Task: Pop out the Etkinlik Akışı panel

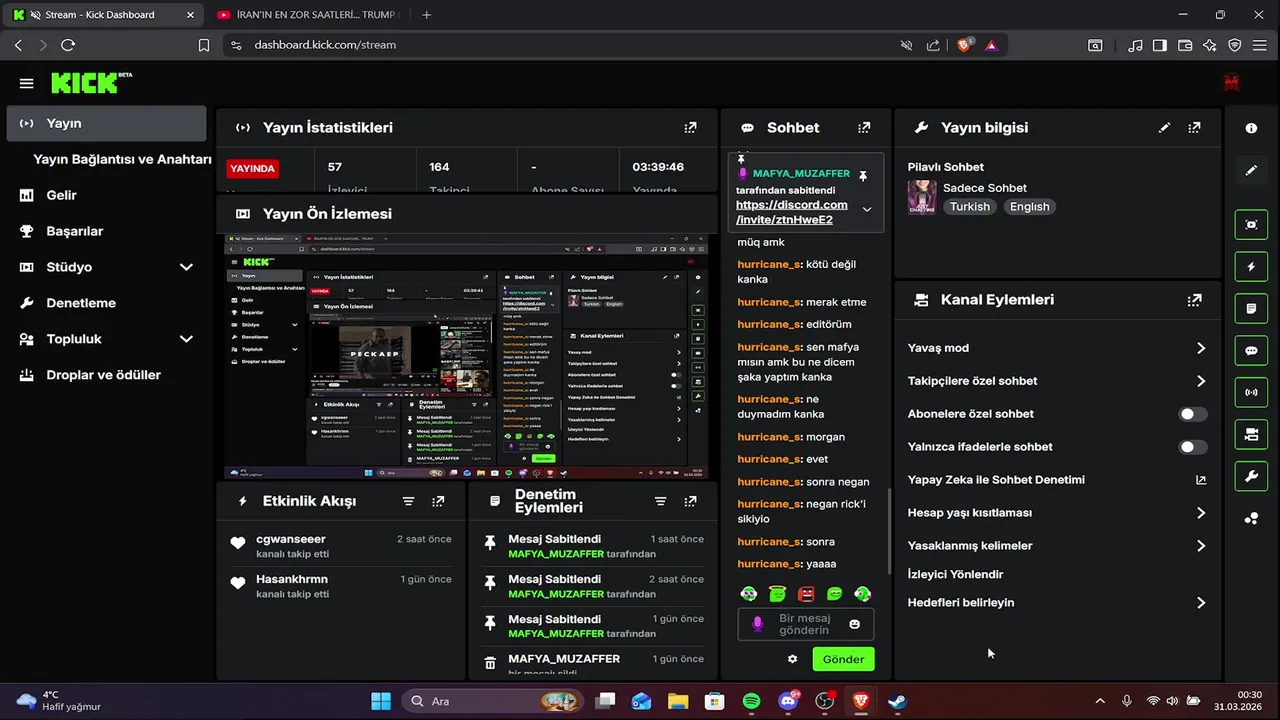Action: [x=438, y=501]
